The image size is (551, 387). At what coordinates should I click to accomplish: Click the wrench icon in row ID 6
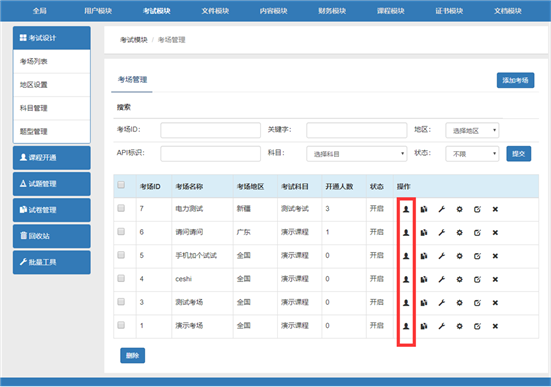tap(442, 232)
